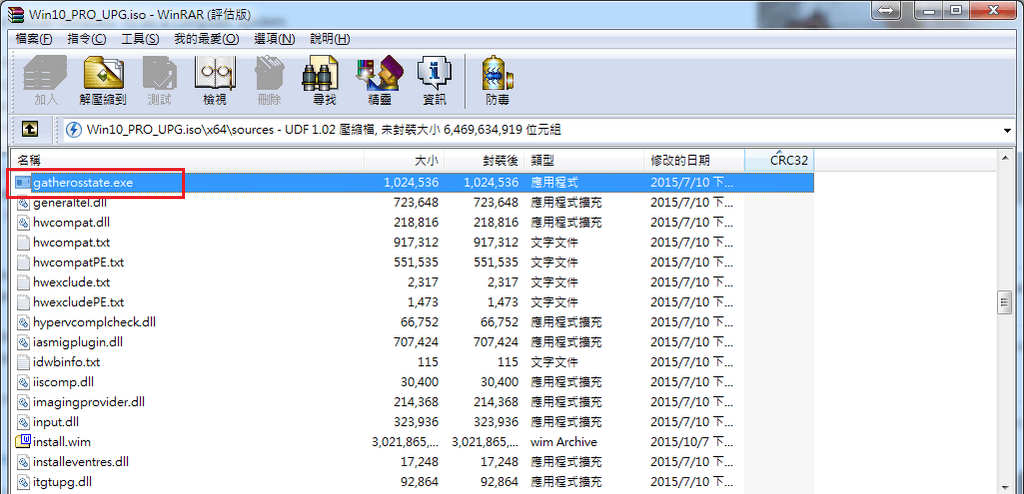Image resolution: width=1024 pixels, height=494 pixels.
Task: Sort by Modified date (修改的日期) header
Action: pos(694,161)
